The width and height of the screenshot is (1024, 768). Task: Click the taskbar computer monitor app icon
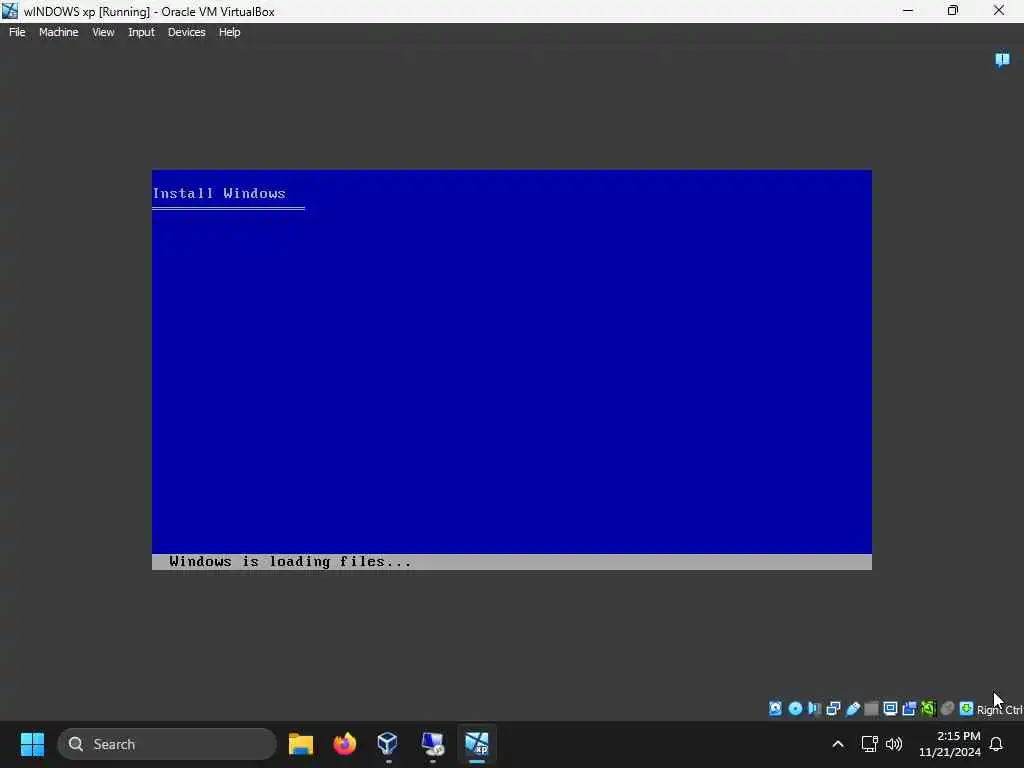pos(432,744)
